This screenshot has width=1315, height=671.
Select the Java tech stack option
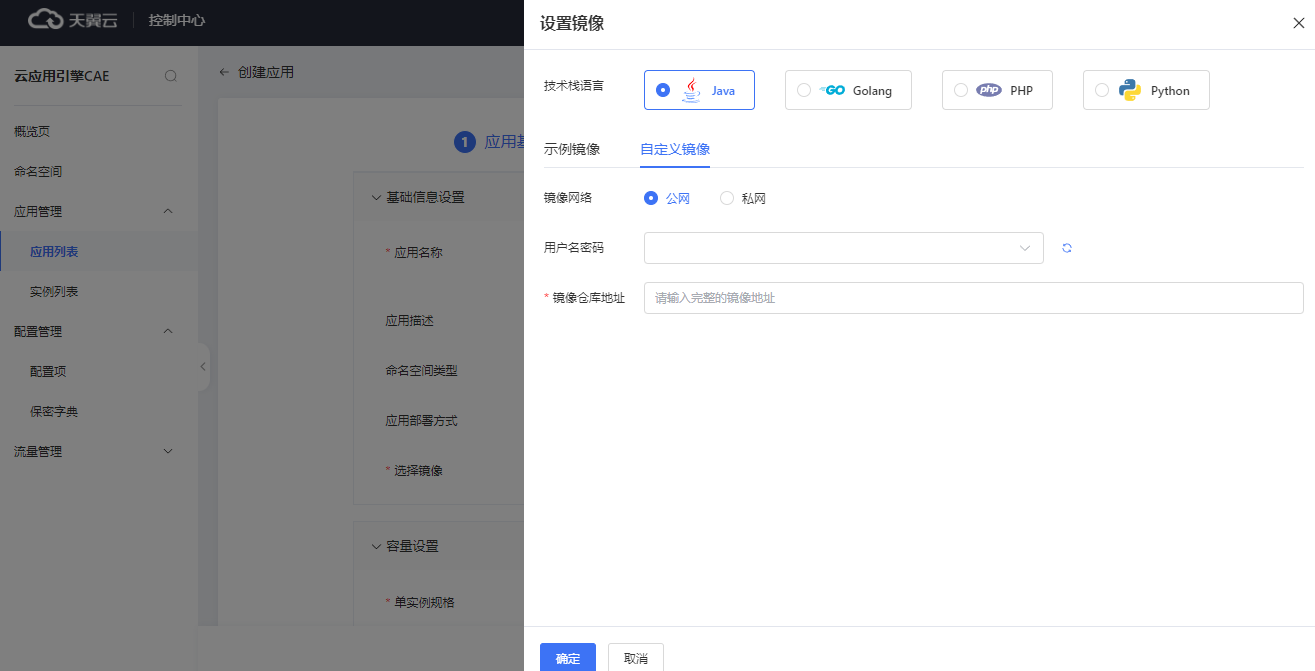[699, 90]
